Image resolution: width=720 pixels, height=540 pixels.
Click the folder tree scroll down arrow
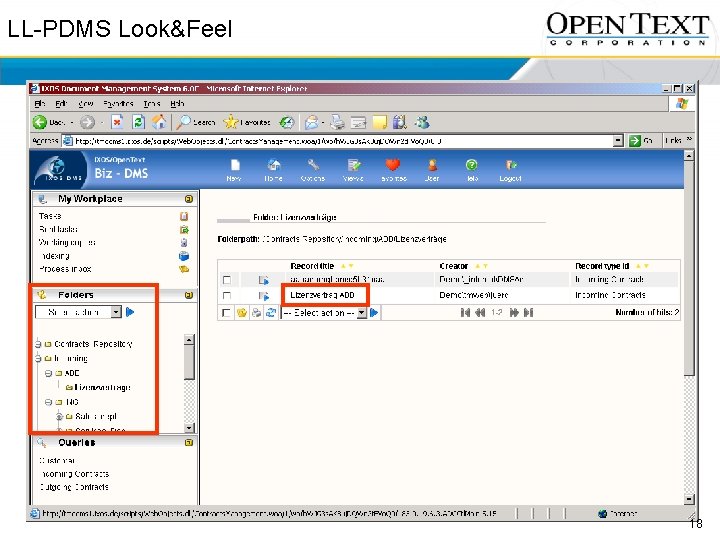tap(189, 428)
